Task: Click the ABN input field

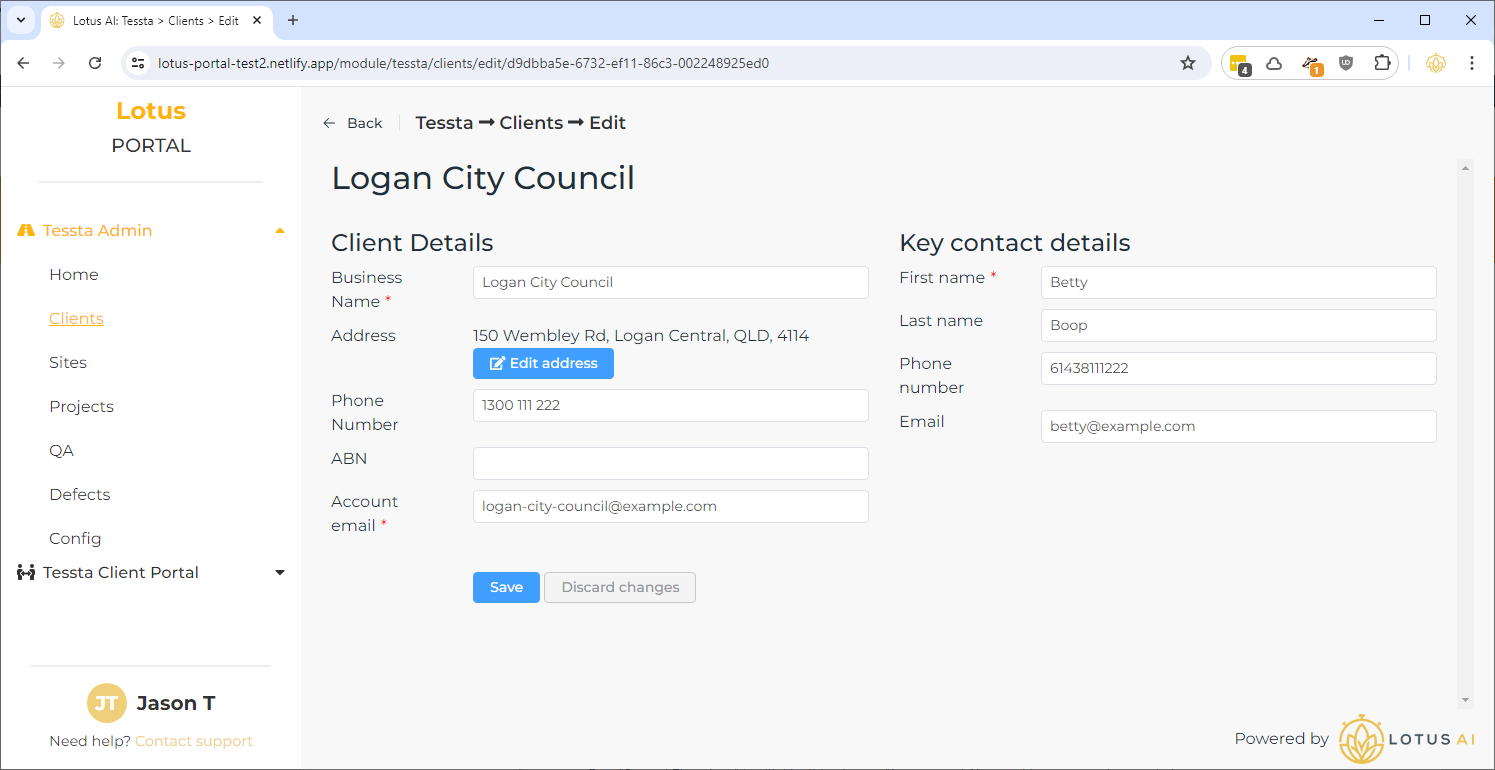Action: pyautogui.click(x=670, y=464)
